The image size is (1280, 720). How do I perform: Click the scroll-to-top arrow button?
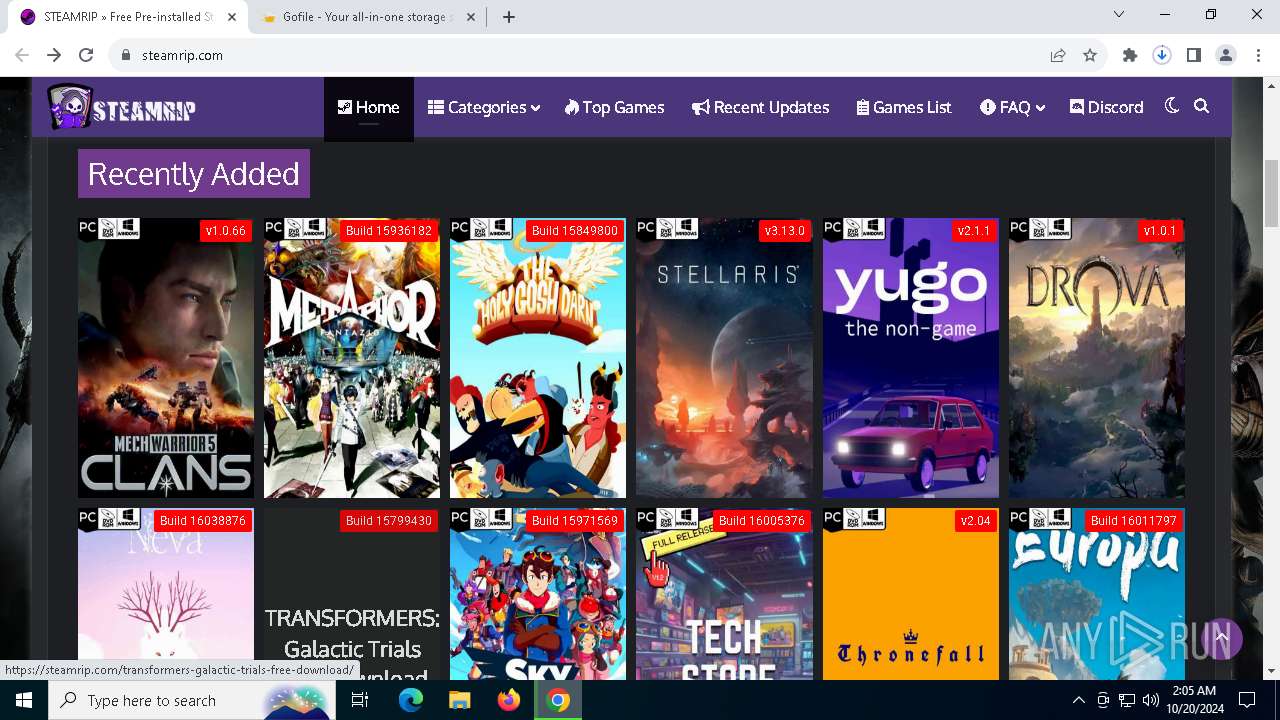pos(1221,637)
